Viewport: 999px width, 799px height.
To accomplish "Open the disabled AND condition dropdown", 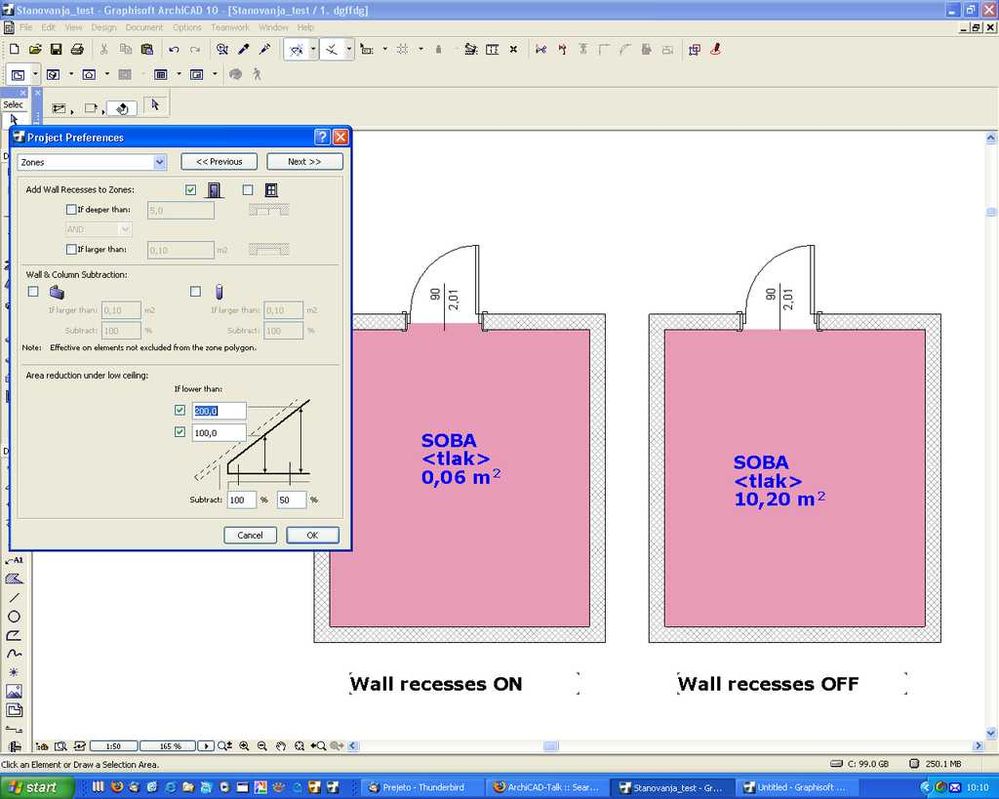I will pos(98,229).
